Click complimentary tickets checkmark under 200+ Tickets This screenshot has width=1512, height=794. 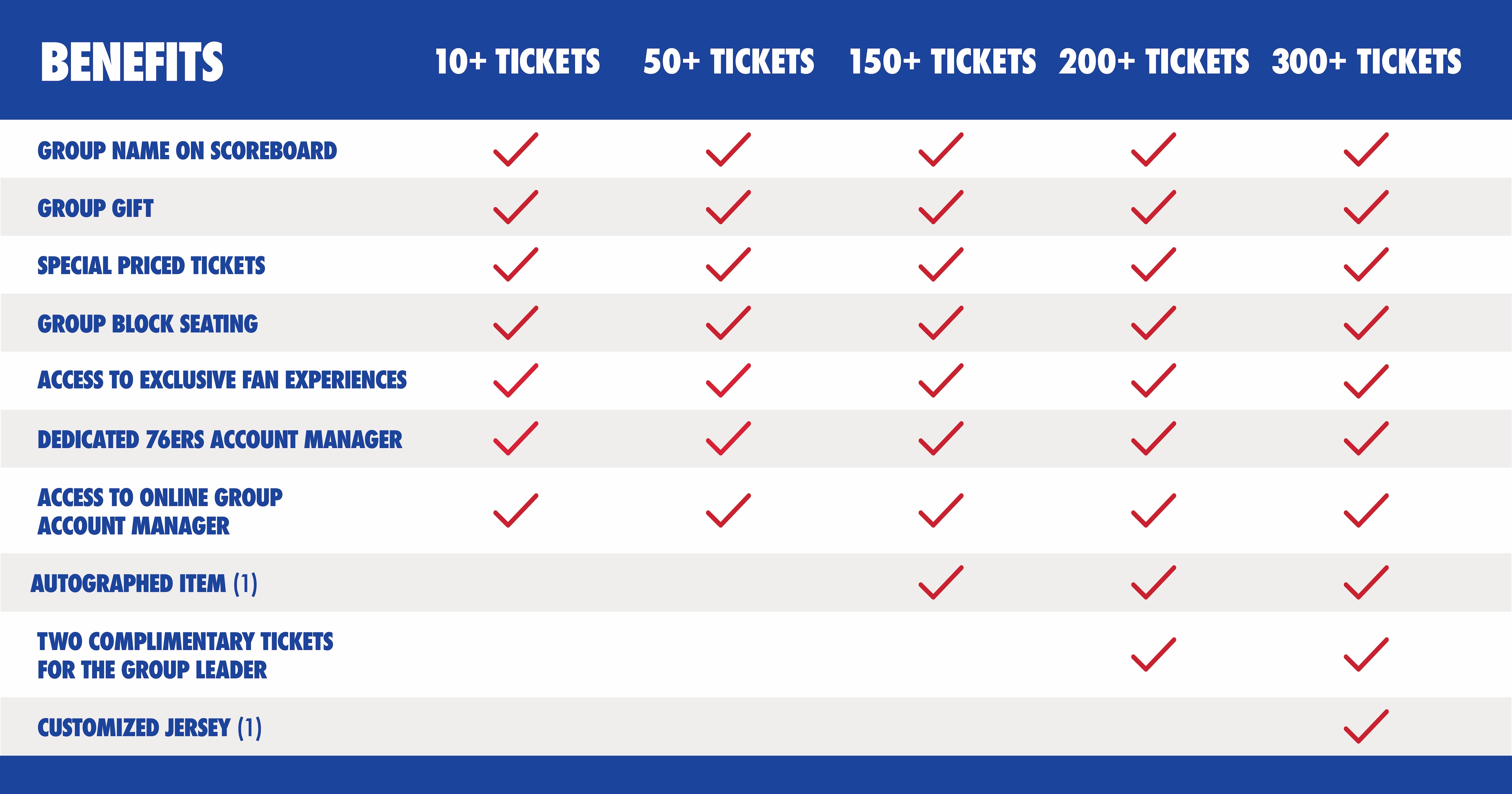coord(1153,655)
